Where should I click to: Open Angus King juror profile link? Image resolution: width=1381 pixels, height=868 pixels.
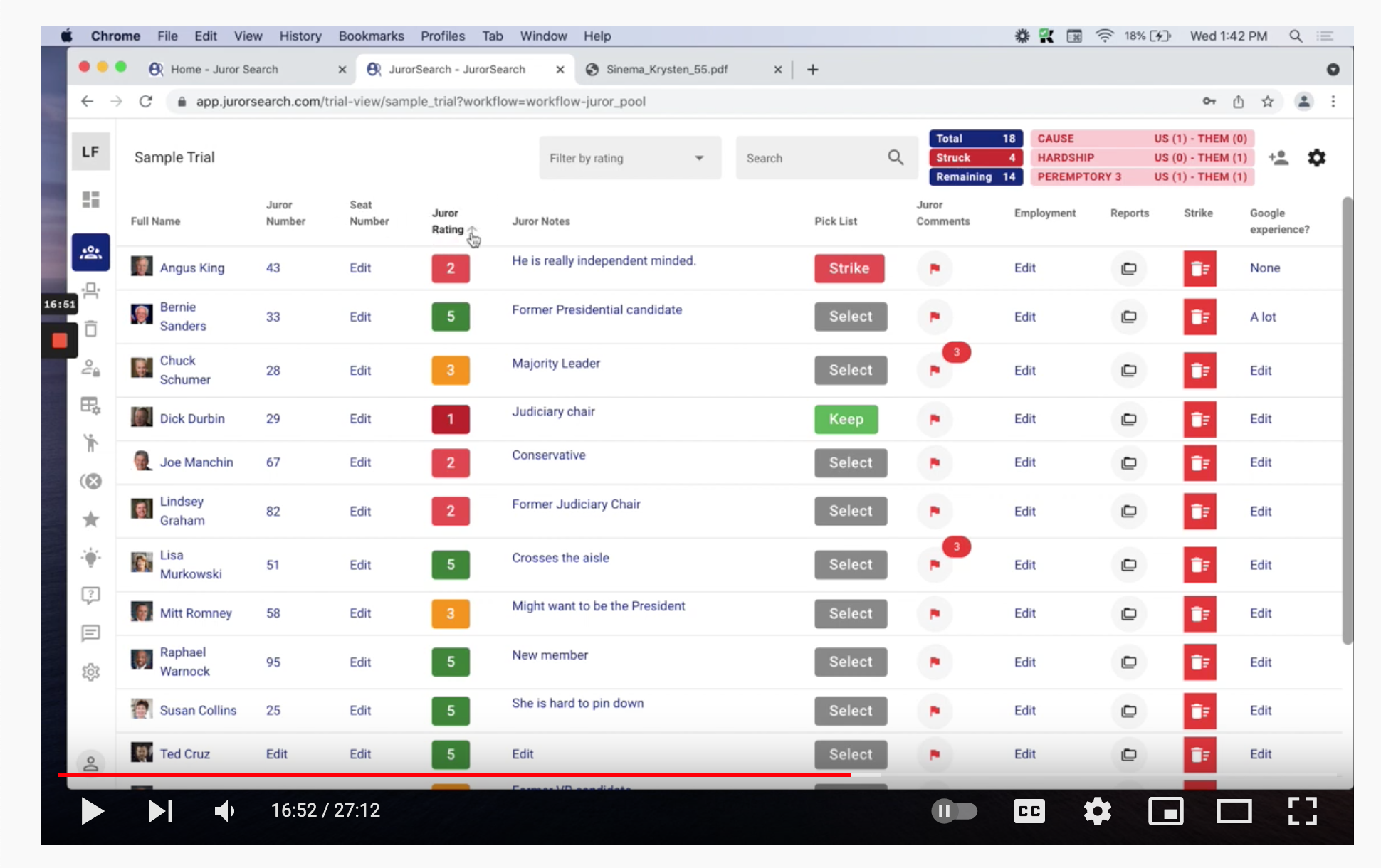pos(192,268)
